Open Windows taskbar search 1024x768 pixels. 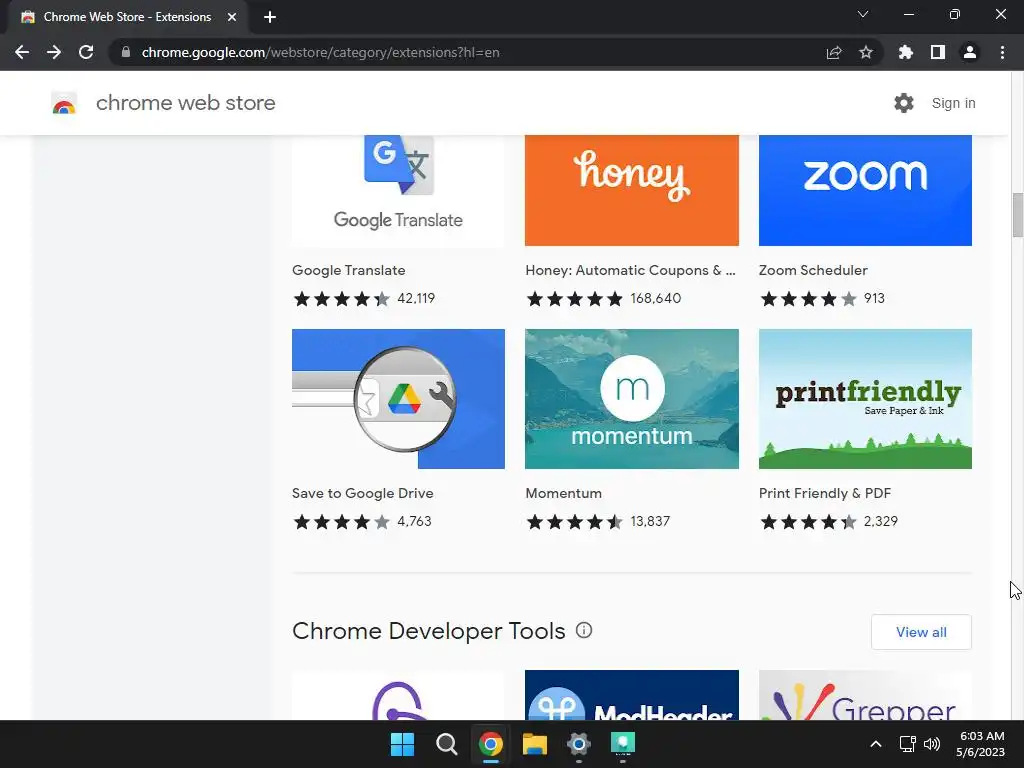pos(447,744)
